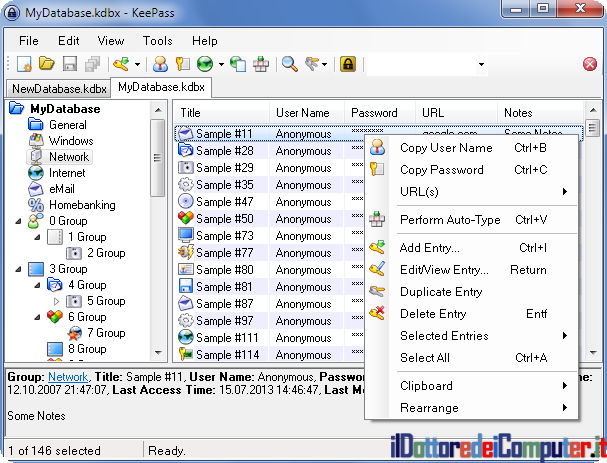Select the Sample #77 entry row
607x463 pixels.
tap(270, 253)
